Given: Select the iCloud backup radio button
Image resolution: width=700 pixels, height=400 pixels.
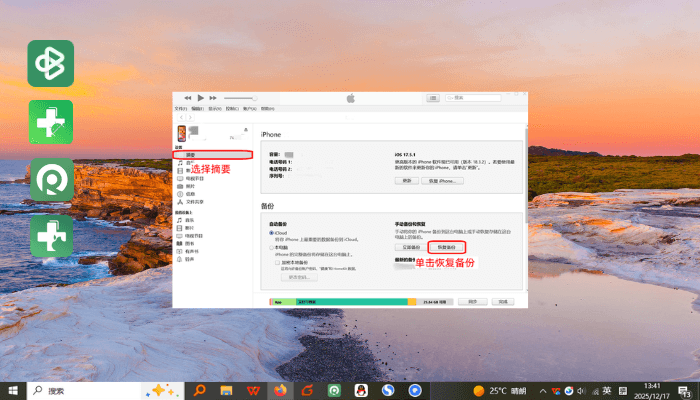Looking at the screenshot, I should coord(271,233).
